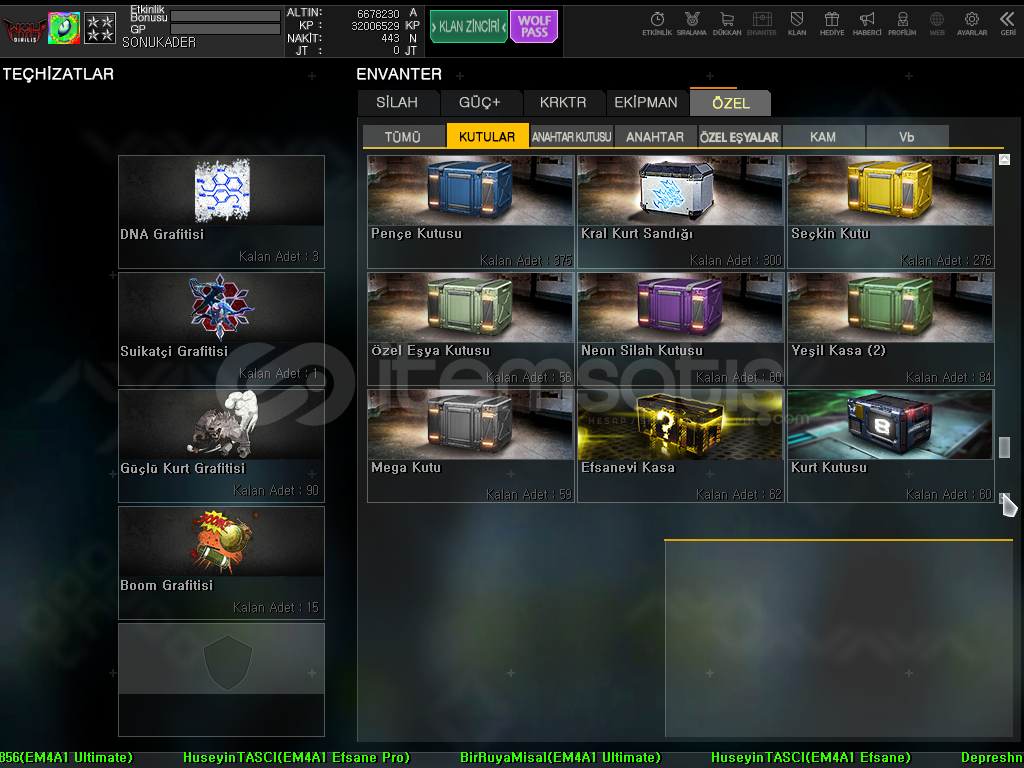Select the Boom Grafitisi equipment slot
Viewport: 1024px width, 768px height.
221,563
